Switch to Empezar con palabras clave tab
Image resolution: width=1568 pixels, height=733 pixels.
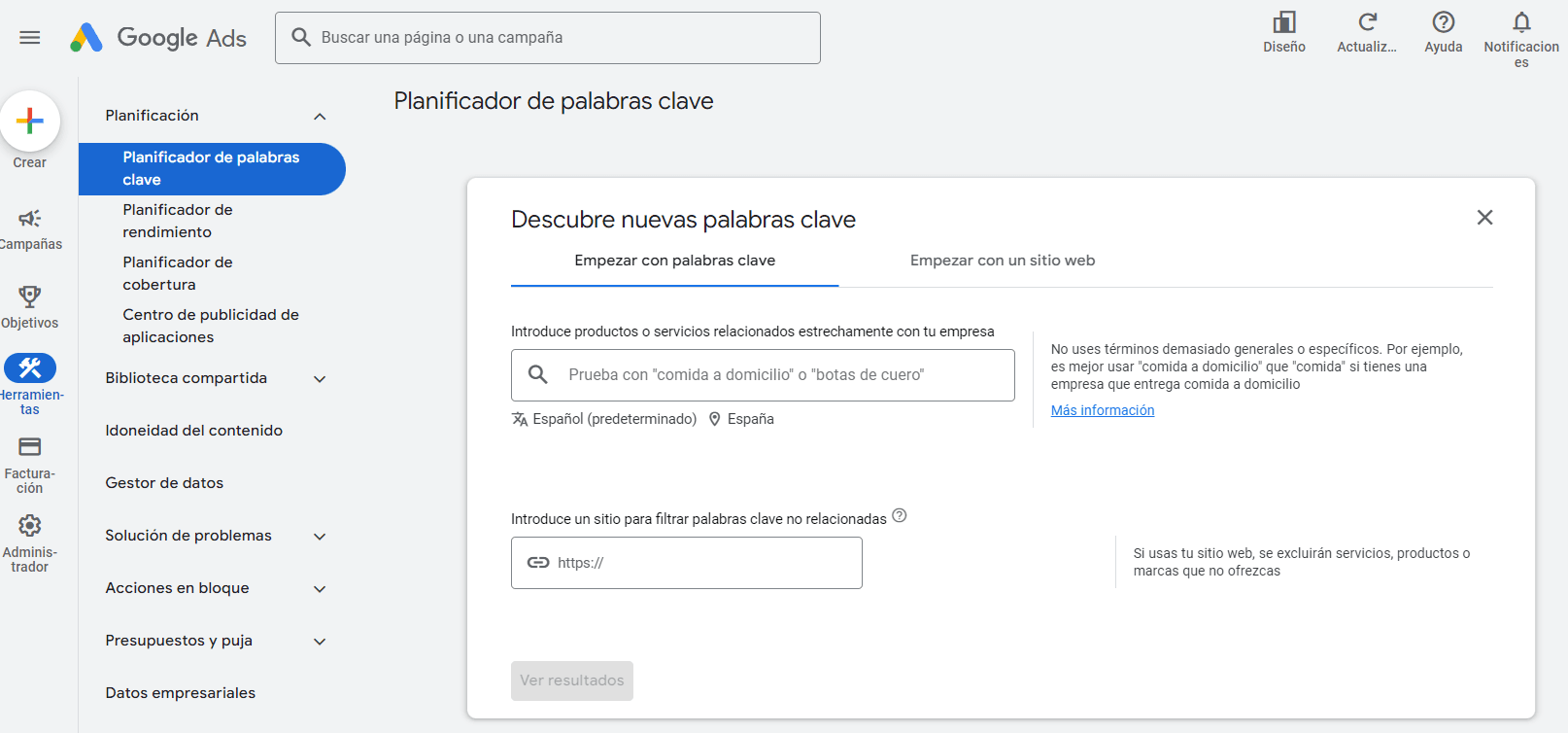(x=675, y=261)
